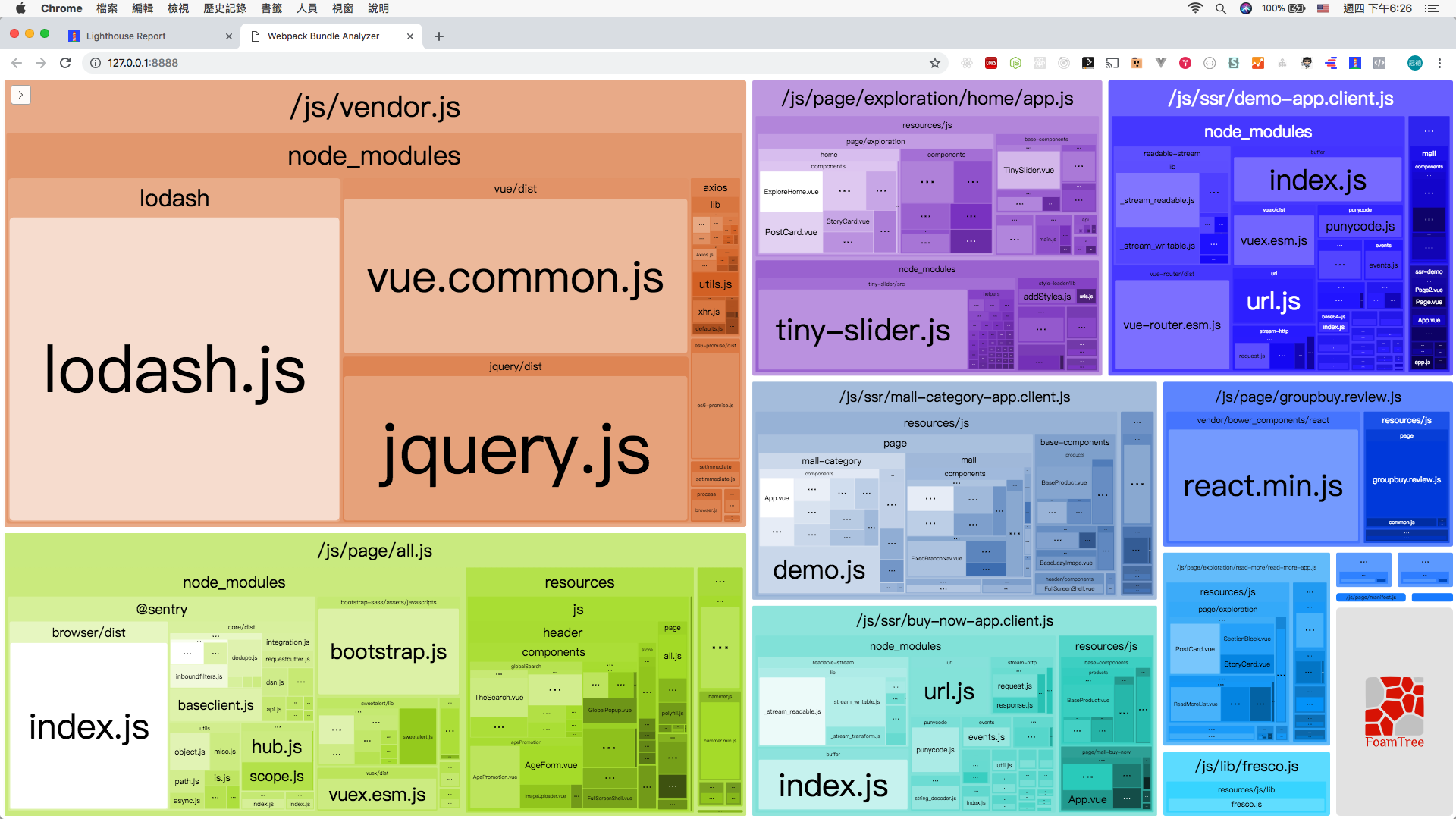Click the user profile avatar
The height and width of the screenshot is (819, 1456).
[x=1415, y=63]
